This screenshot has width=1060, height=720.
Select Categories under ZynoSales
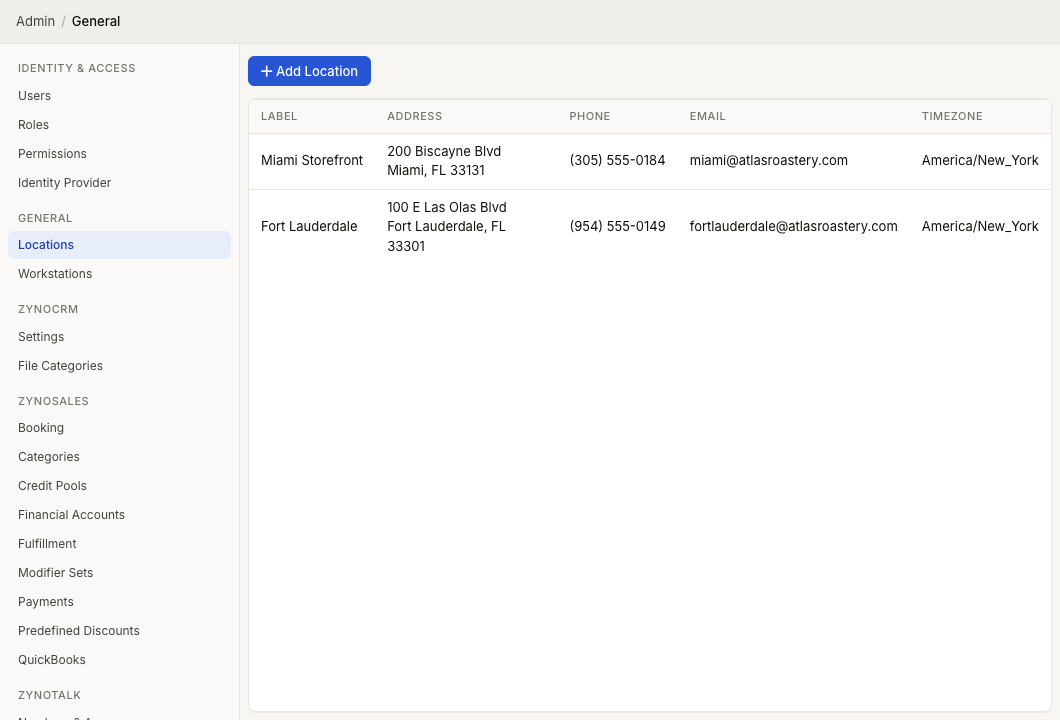pos(120,457)
